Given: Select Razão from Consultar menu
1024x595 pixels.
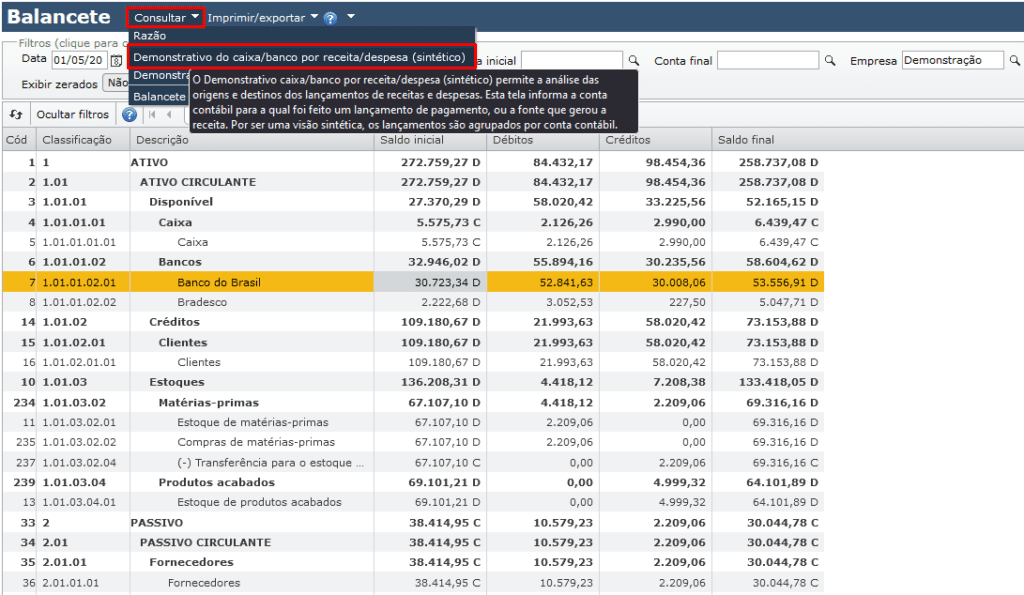Looking at the screenshot, I should (x=150, y=36).
